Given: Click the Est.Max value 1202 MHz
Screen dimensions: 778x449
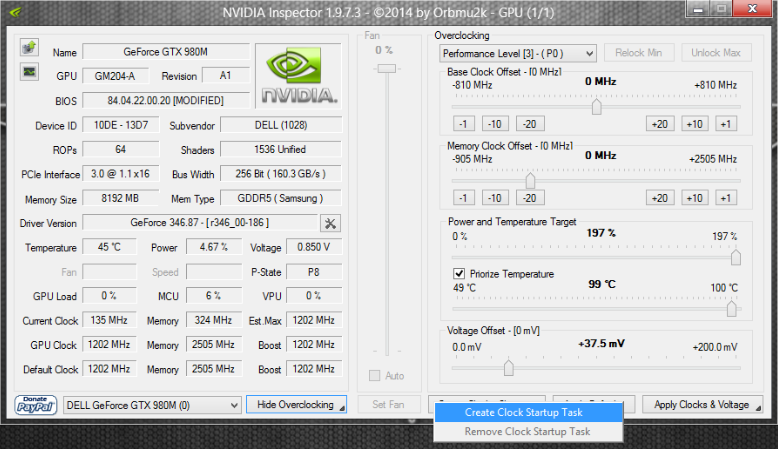Looking at the screenshot, I should tap(314, 320).
